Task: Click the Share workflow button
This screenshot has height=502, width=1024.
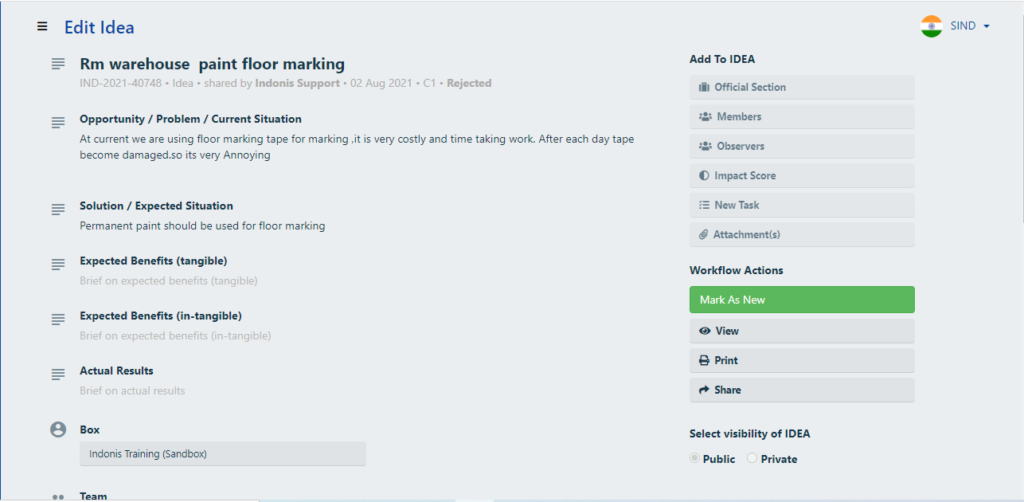Action: (x=802, y=390)
